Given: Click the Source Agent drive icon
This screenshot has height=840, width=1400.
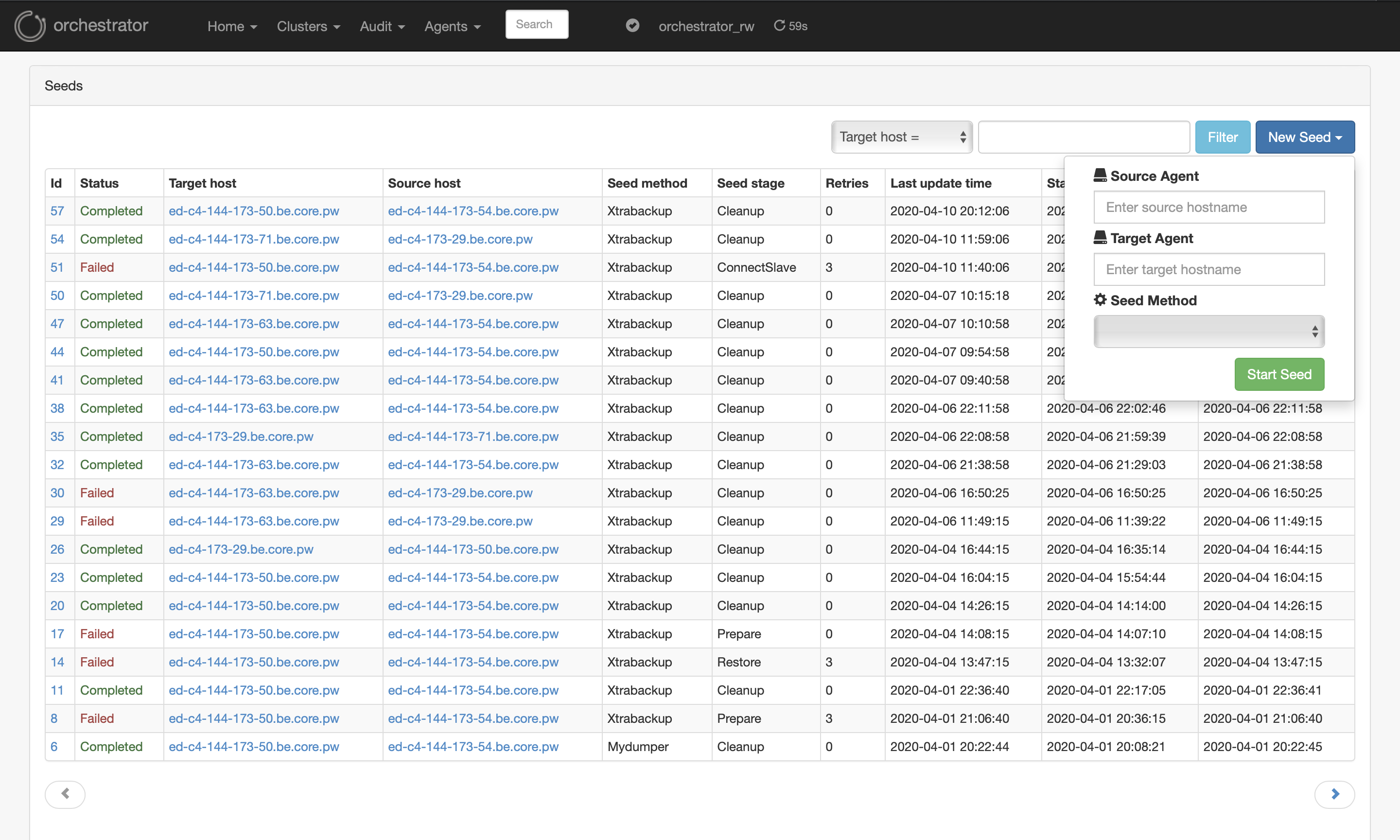Looking at the screenshot, I should 1100,175.
